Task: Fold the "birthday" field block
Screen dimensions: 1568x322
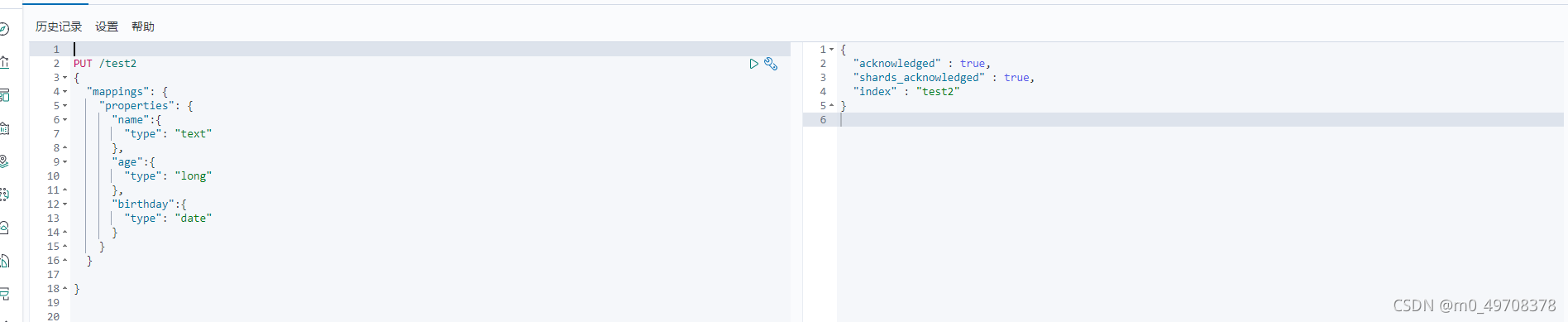Action: pos(65,204)
